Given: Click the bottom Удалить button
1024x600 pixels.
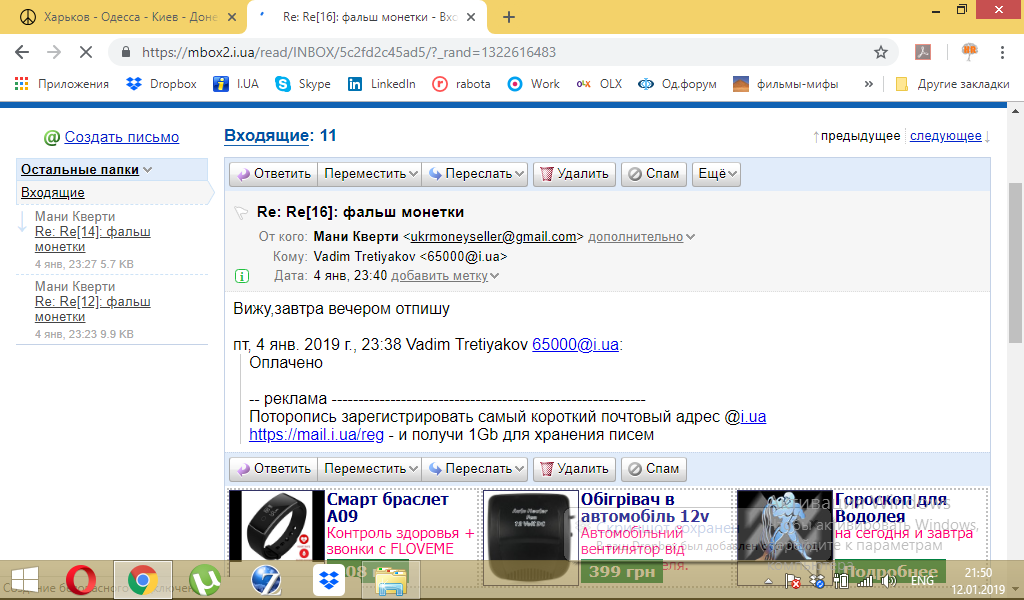Looking at the screenshot, I should 575,469.
